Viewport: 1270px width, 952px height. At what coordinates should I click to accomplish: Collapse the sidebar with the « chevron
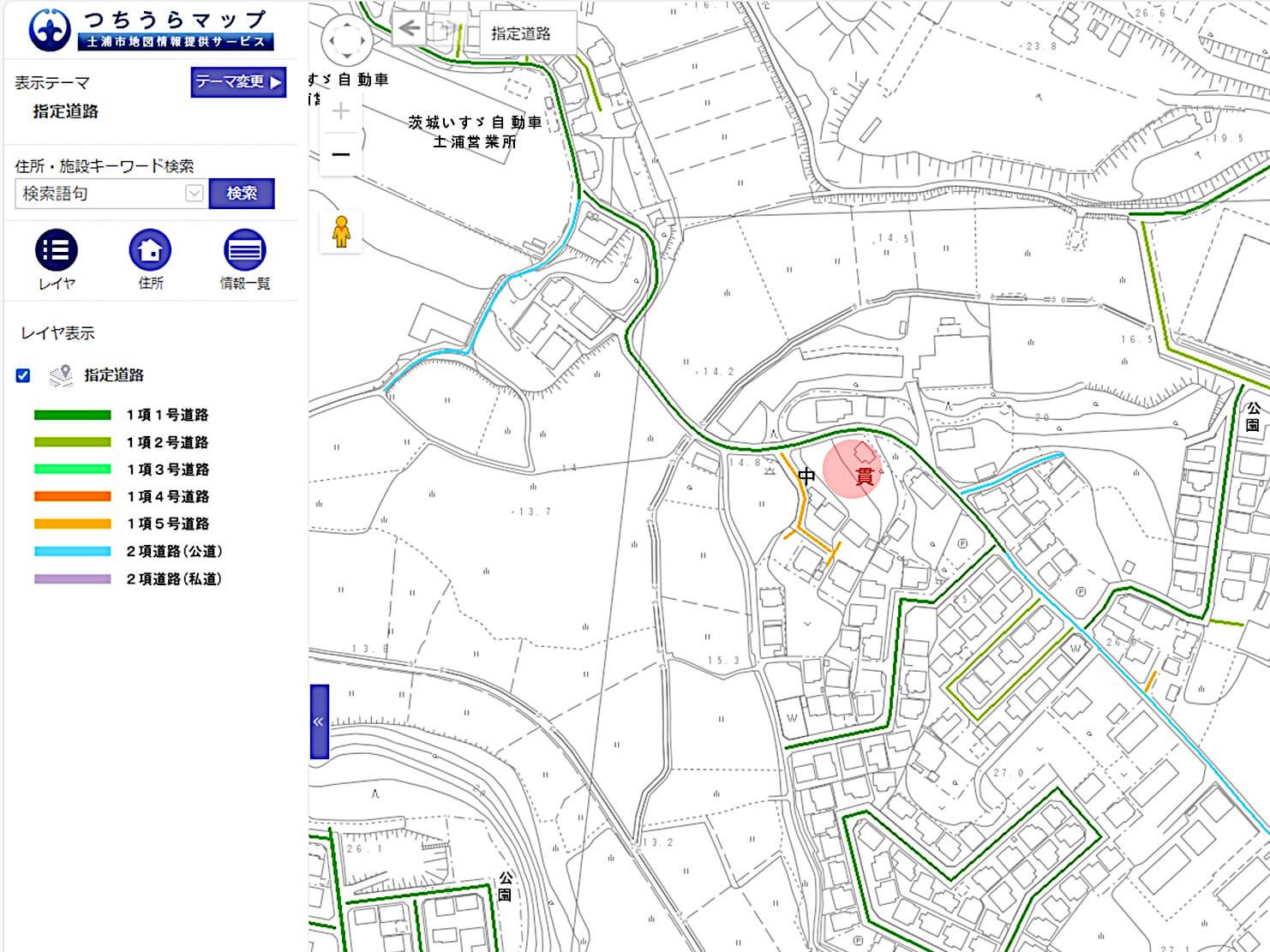tap(319, 721)
